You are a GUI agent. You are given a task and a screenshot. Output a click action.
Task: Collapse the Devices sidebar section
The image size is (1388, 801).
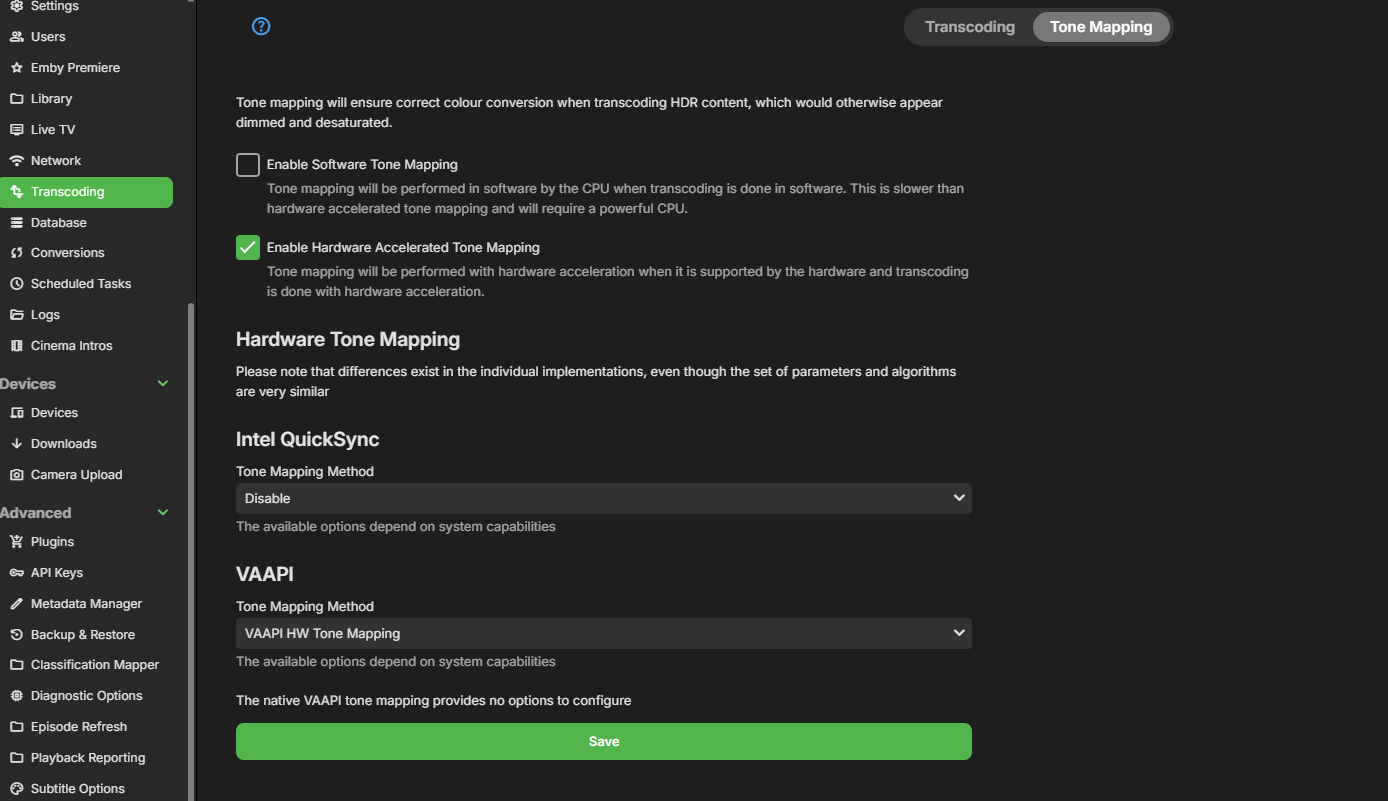[x=163, y=384]
